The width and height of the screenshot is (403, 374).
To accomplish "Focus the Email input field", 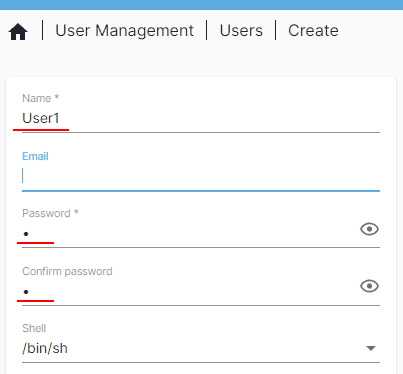I will (x=201, y=176).
